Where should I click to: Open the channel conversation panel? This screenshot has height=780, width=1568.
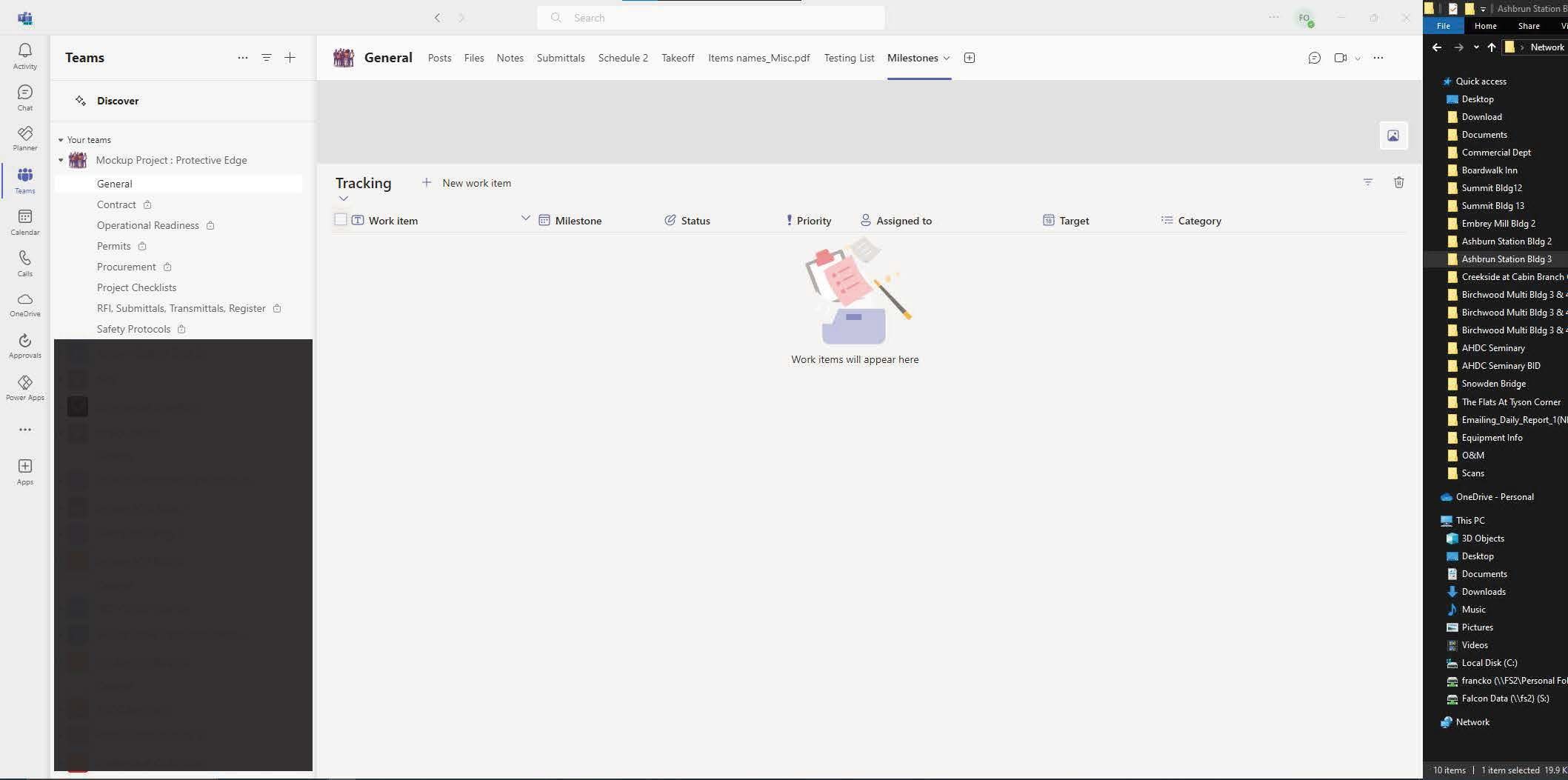tap(1315, 58)
